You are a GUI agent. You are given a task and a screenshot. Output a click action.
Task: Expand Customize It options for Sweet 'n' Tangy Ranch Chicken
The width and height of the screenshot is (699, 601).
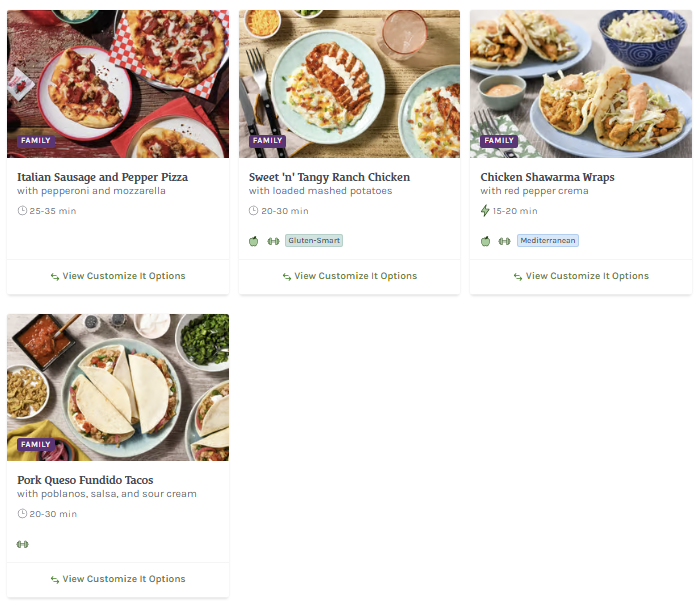tap(349, 276)
